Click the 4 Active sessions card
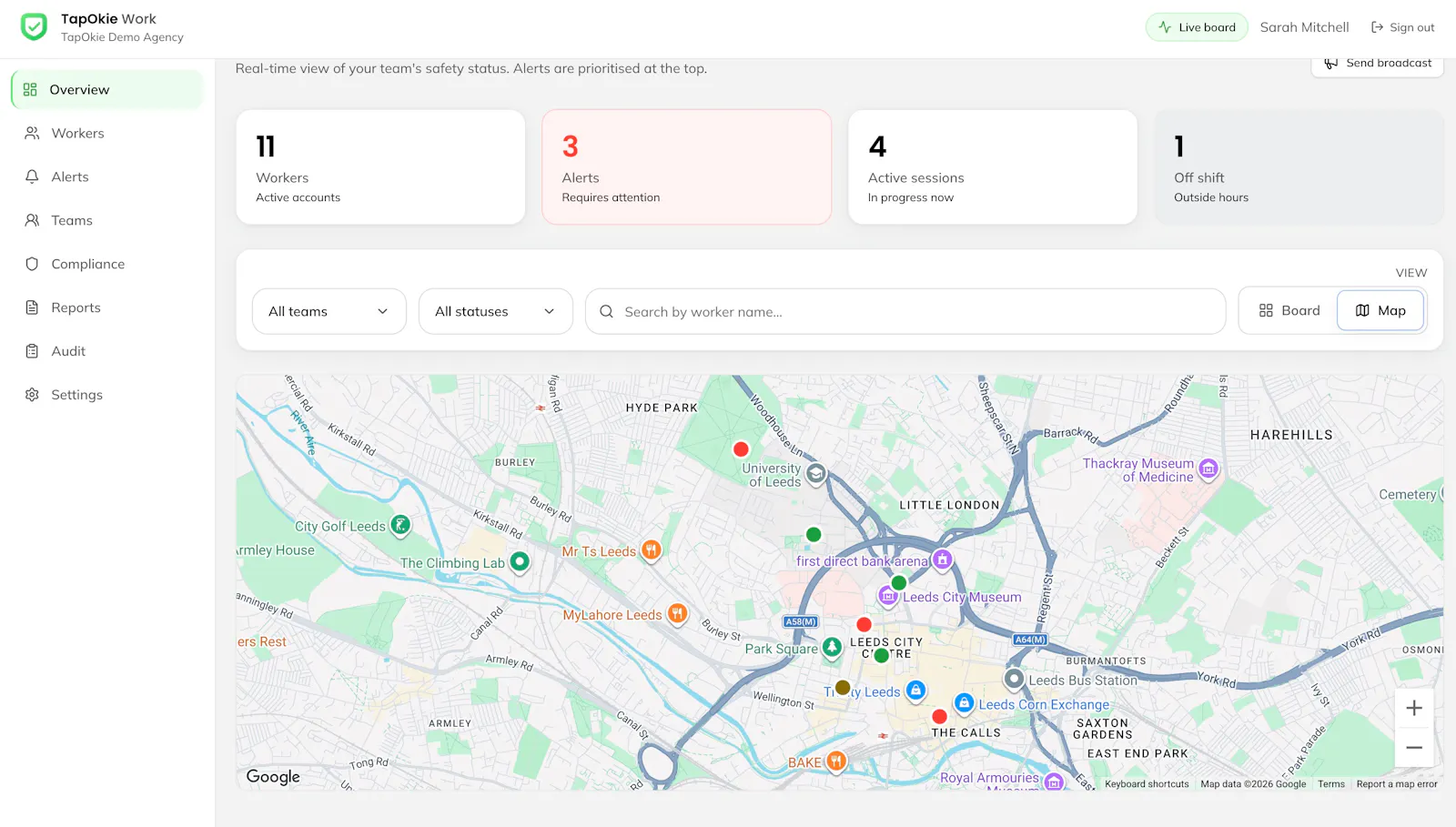The image size is (1456, 827). click(x=993, y=167)
